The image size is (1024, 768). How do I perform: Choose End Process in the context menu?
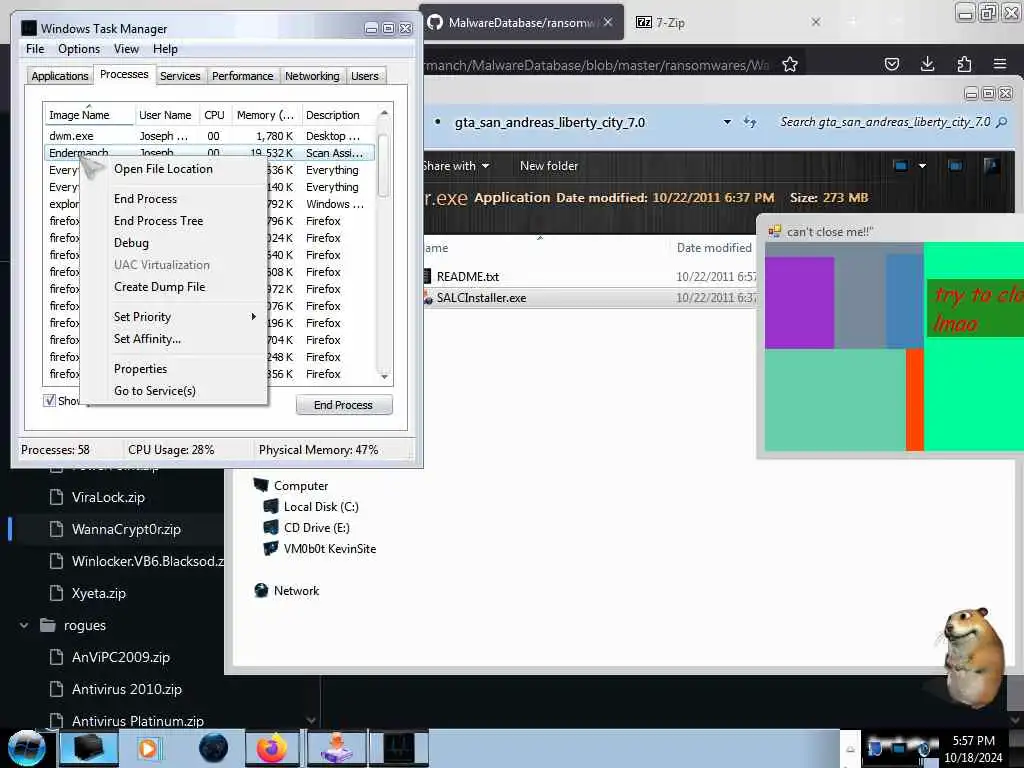[145, 199]
